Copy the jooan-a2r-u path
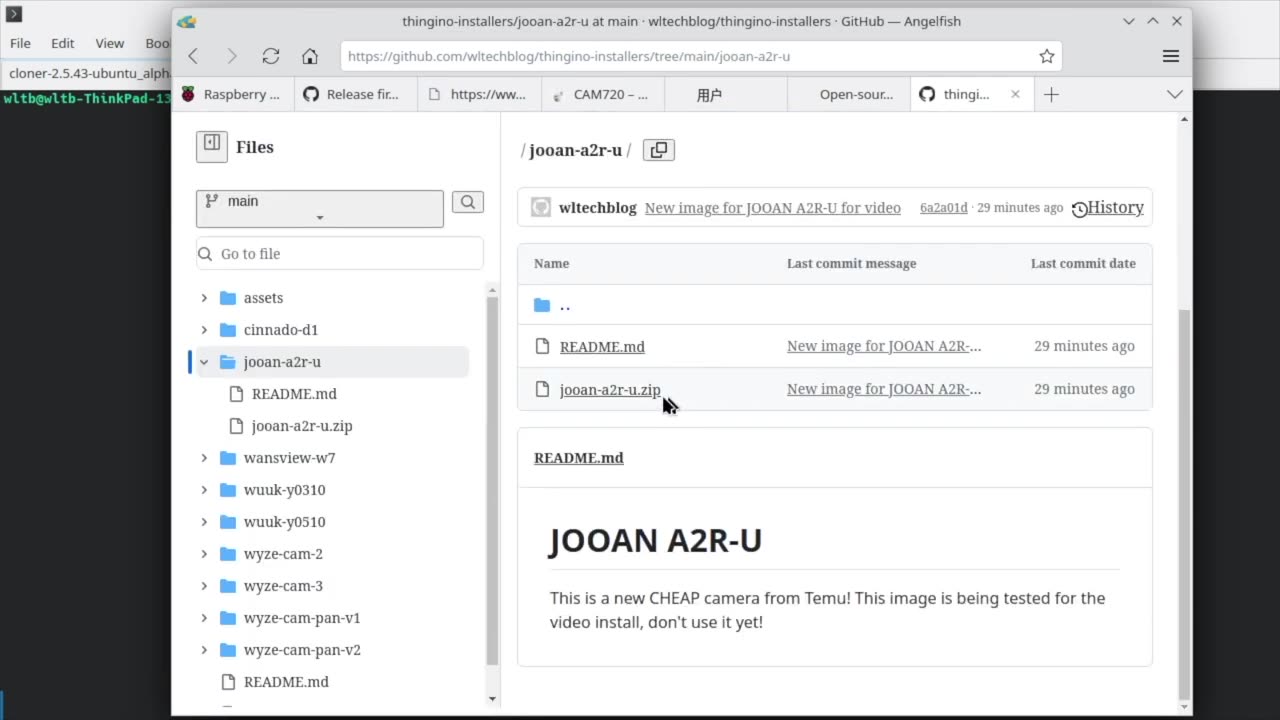This screenshot has width=1280, height=720. (659, 150)
